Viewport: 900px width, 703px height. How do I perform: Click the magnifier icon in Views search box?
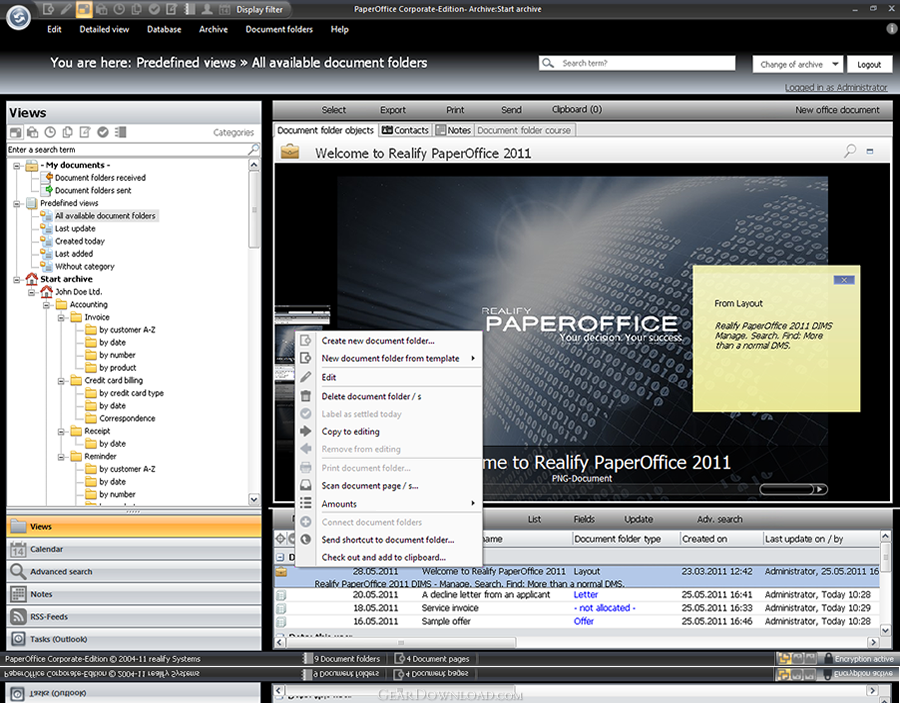[x=253, y=149]
